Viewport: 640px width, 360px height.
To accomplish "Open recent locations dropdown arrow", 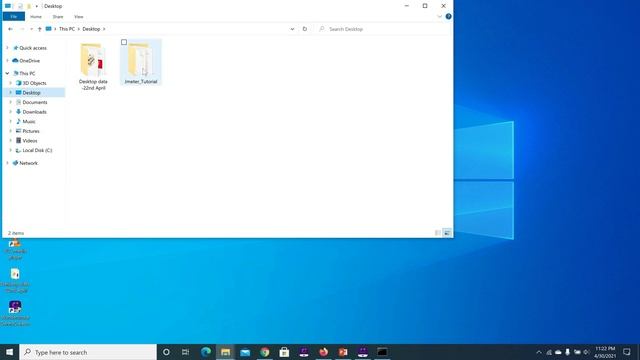I will [31, 29].
